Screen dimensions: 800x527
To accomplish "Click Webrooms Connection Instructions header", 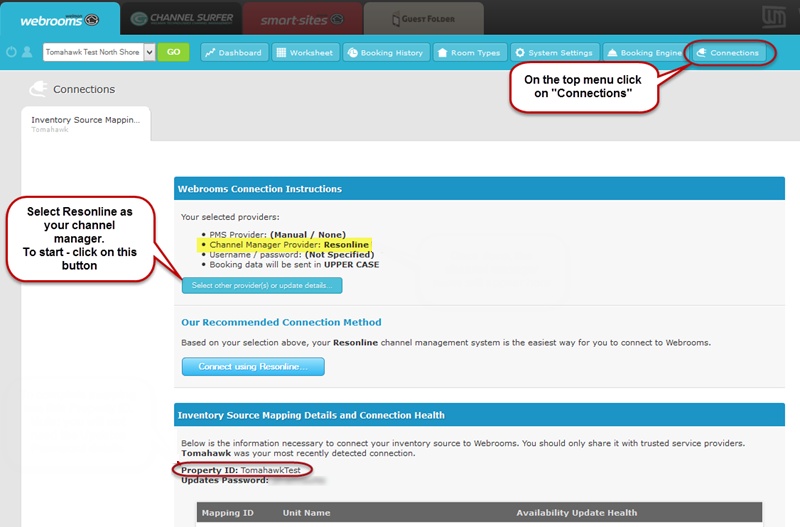I will coord(260,189).
